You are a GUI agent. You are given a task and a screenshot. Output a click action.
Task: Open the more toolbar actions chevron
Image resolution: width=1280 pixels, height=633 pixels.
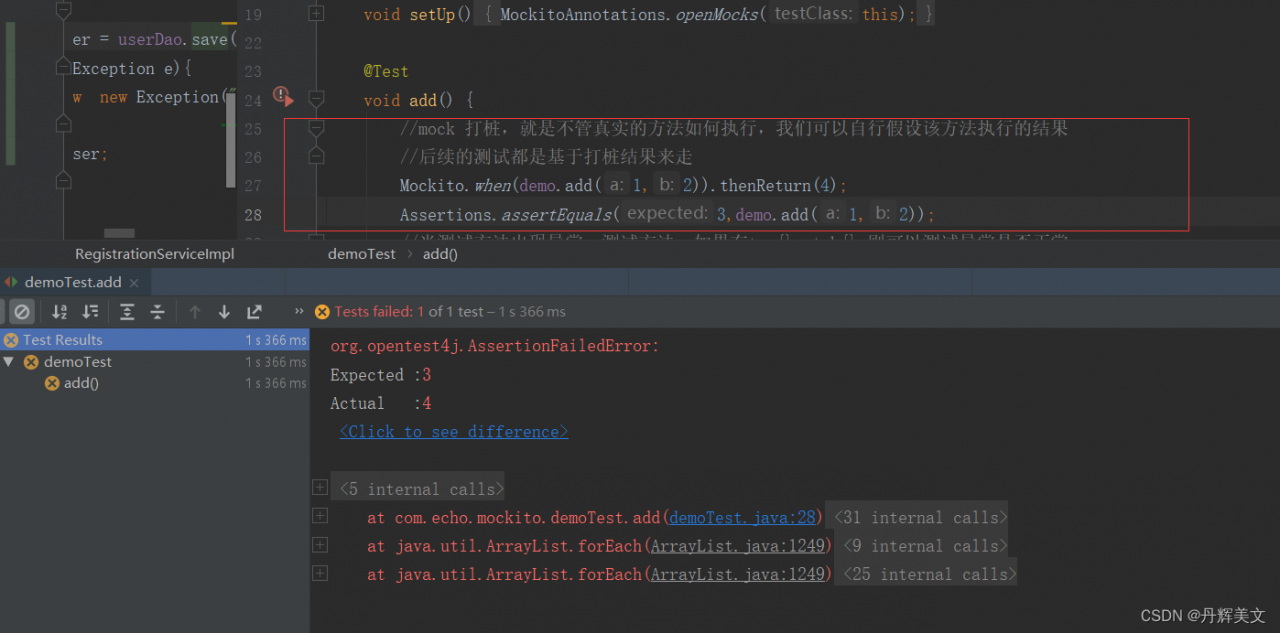coord(298,312)
